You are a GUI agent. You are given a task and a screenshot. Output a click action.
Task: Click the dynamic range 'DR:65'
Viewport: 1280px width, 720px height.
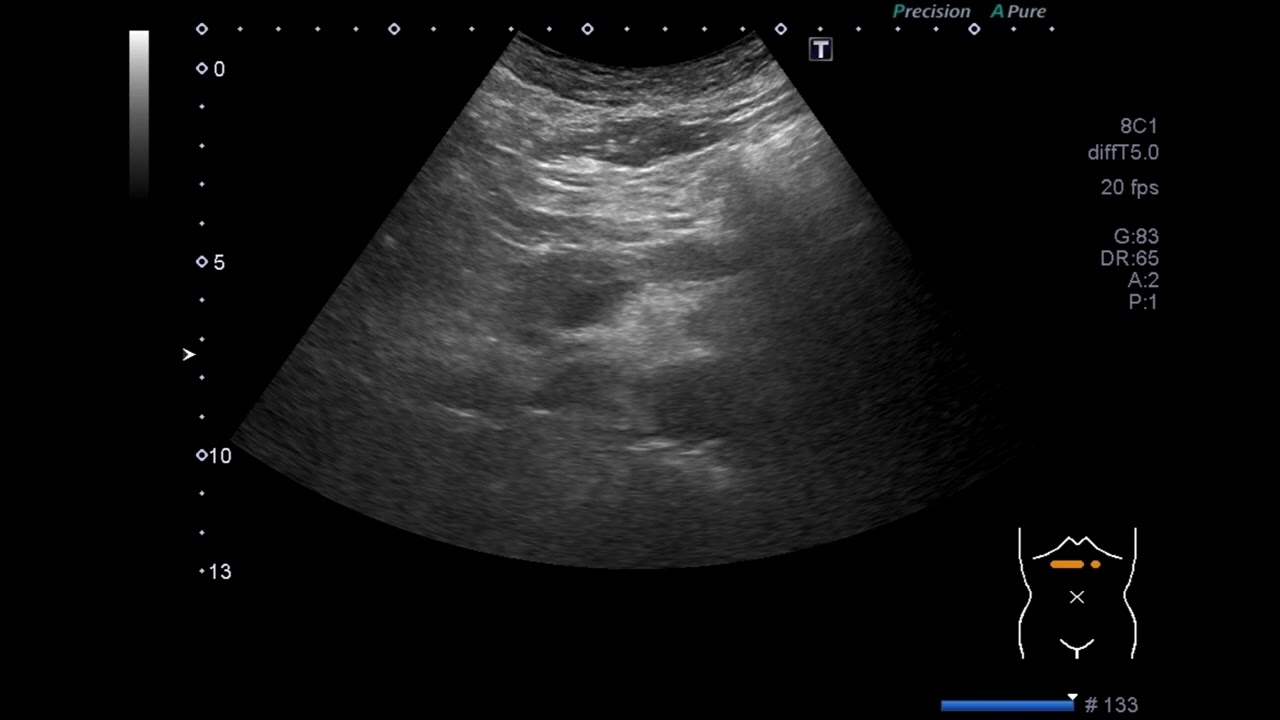(x=1129, y=258)
